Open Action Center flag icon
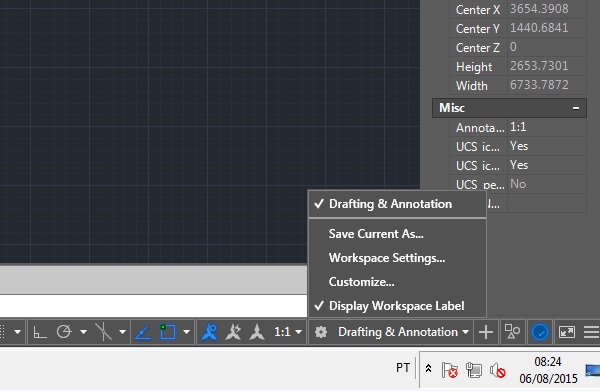This screenshot has height=391, width=600. coord(450,370)
